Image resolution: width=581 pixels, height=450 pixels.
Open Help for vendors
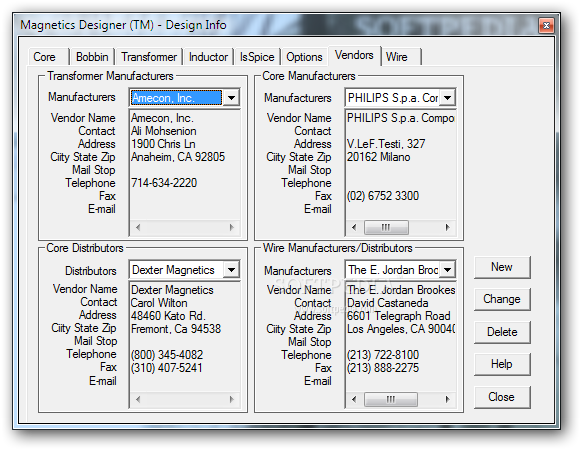[x=502, y=364]
